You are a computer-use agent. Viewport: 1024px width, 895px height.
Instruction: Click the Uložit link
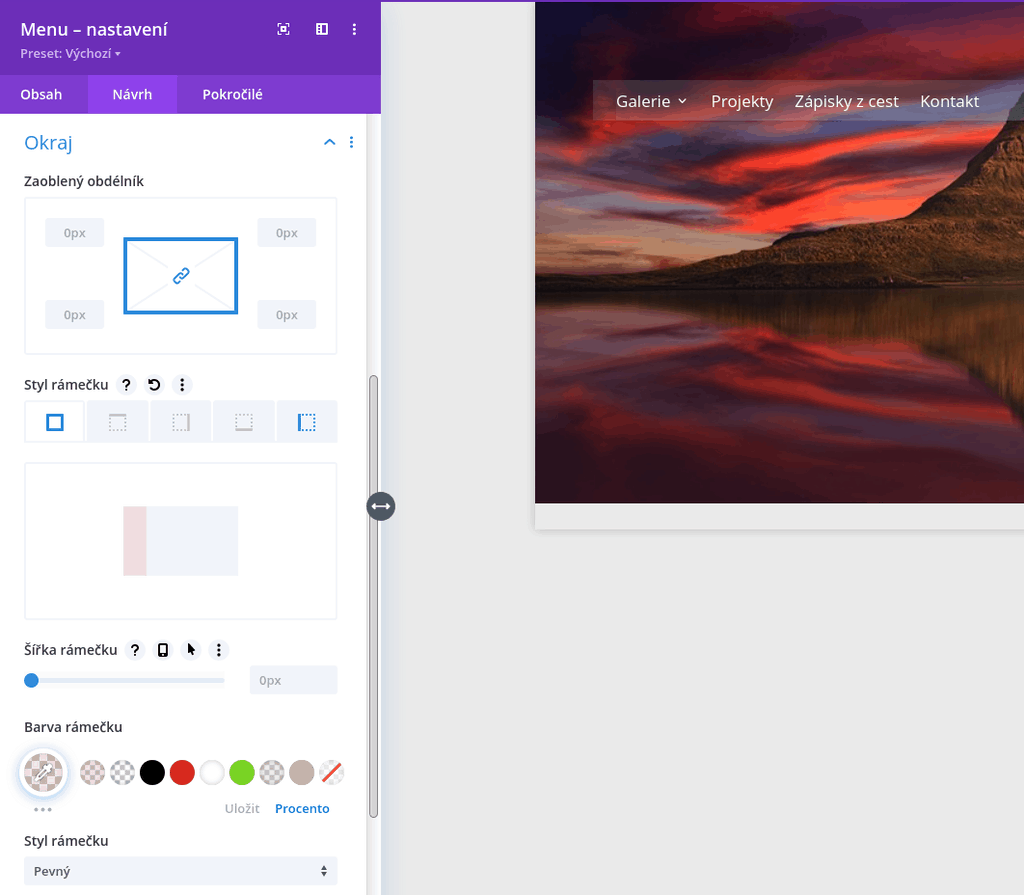point(242,808)
